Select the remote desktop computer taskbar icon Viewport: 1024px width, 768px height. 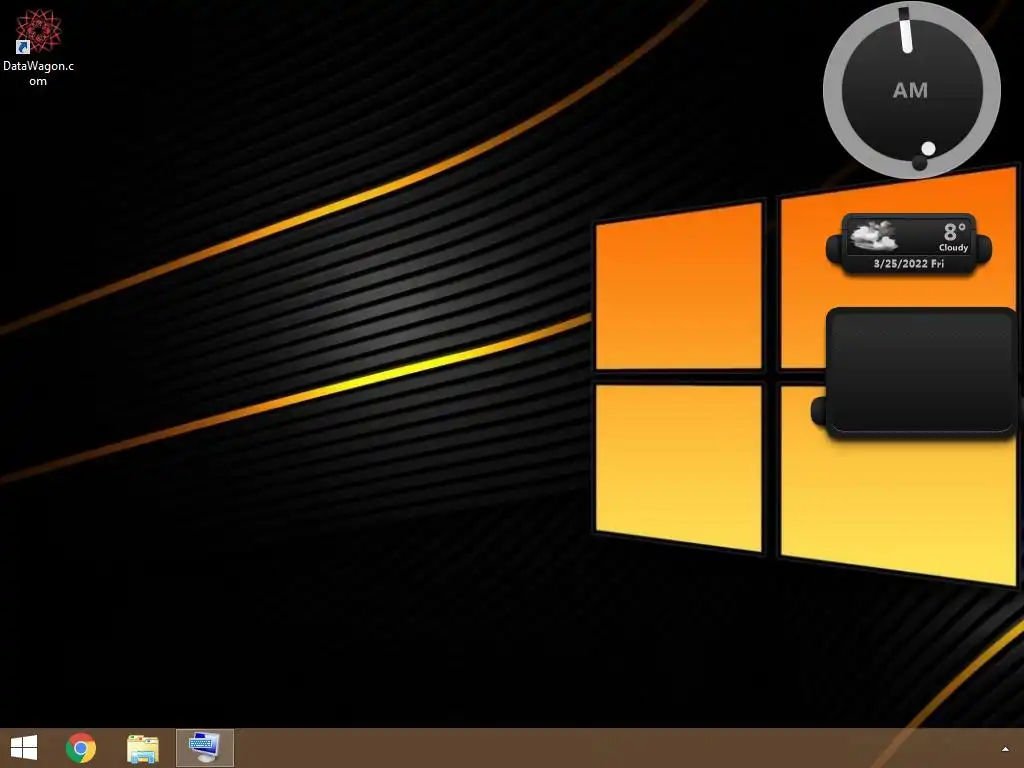click(x=204, y=748)
